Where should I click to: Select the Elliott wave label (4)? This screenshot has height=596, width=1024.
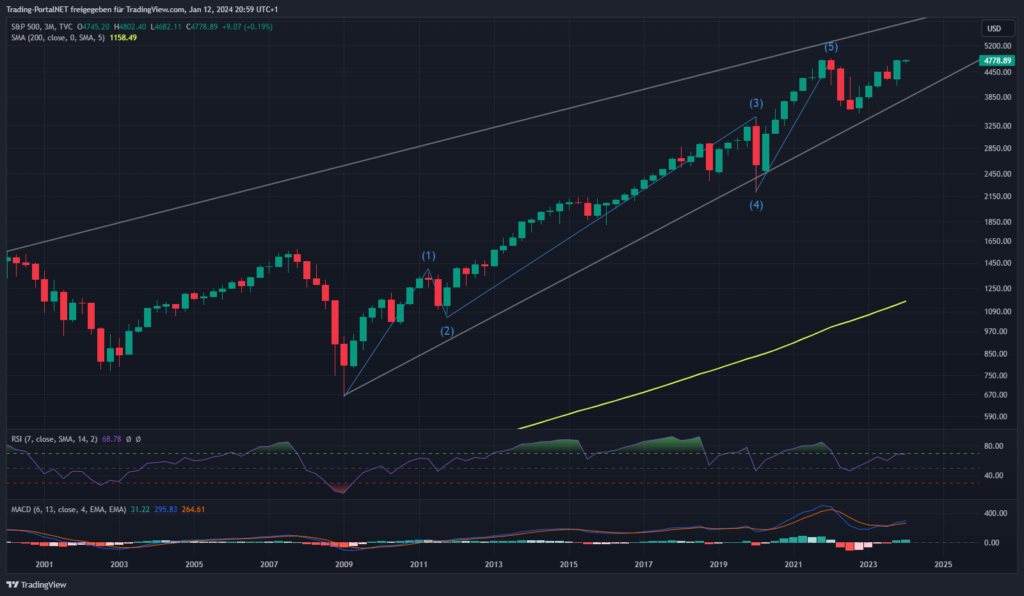(x=756, y=205)
